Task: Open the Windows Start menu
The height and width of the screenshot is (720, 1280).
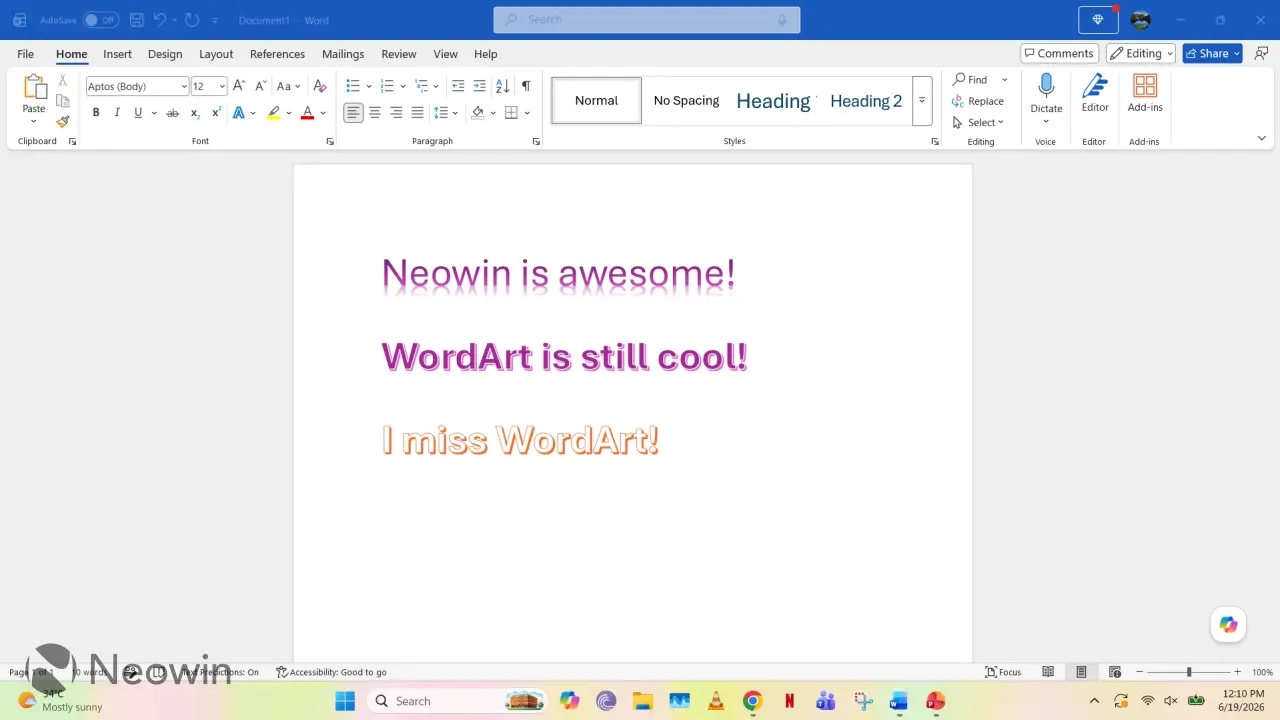Action: pyautogui.click(x=345, y=701)
